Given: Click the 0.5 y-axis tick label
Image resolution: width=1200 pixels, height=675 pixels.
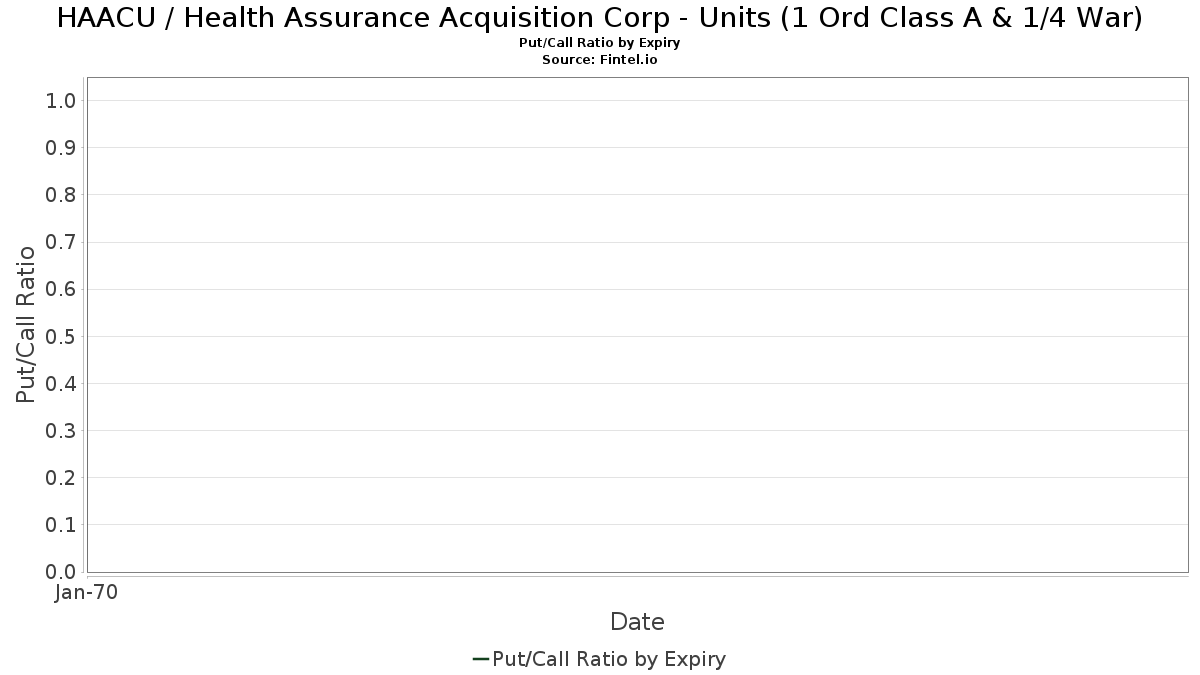Looking at the screenshot, I should coord(61,336).
